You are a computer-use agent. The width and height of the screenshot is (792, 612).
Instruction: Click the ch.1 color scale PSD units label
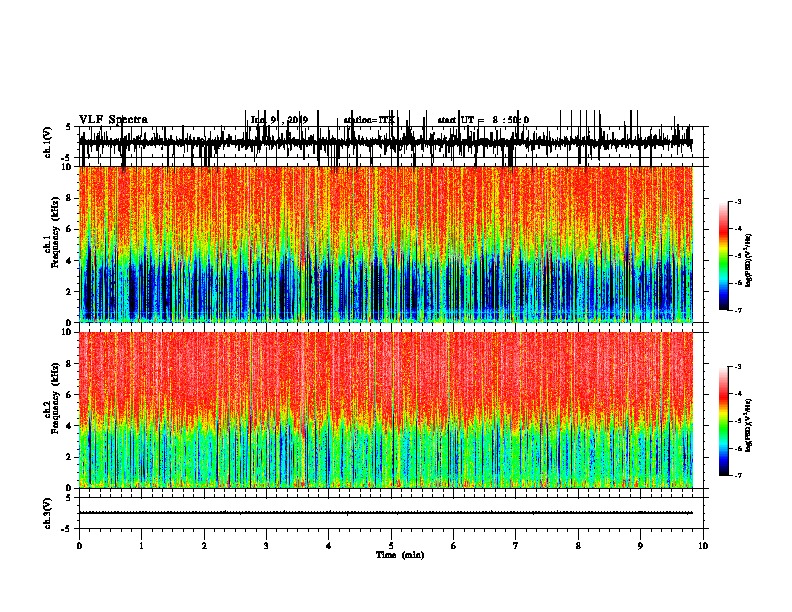pyautogui.click(x=749, y=260)
